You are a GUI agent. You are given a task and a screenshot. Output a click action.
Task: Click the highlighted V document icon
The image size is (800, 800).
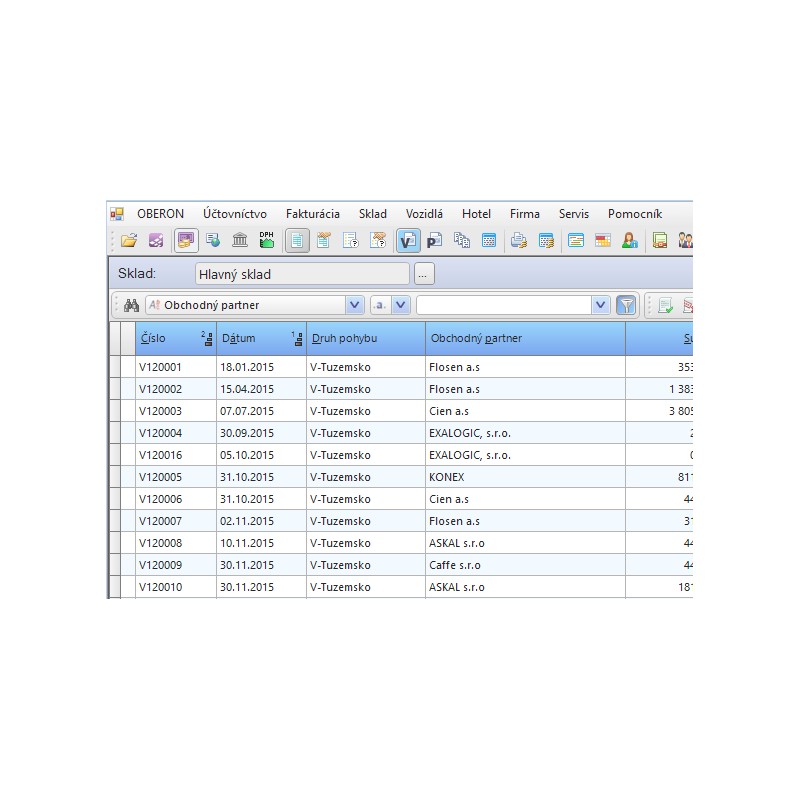408,240
